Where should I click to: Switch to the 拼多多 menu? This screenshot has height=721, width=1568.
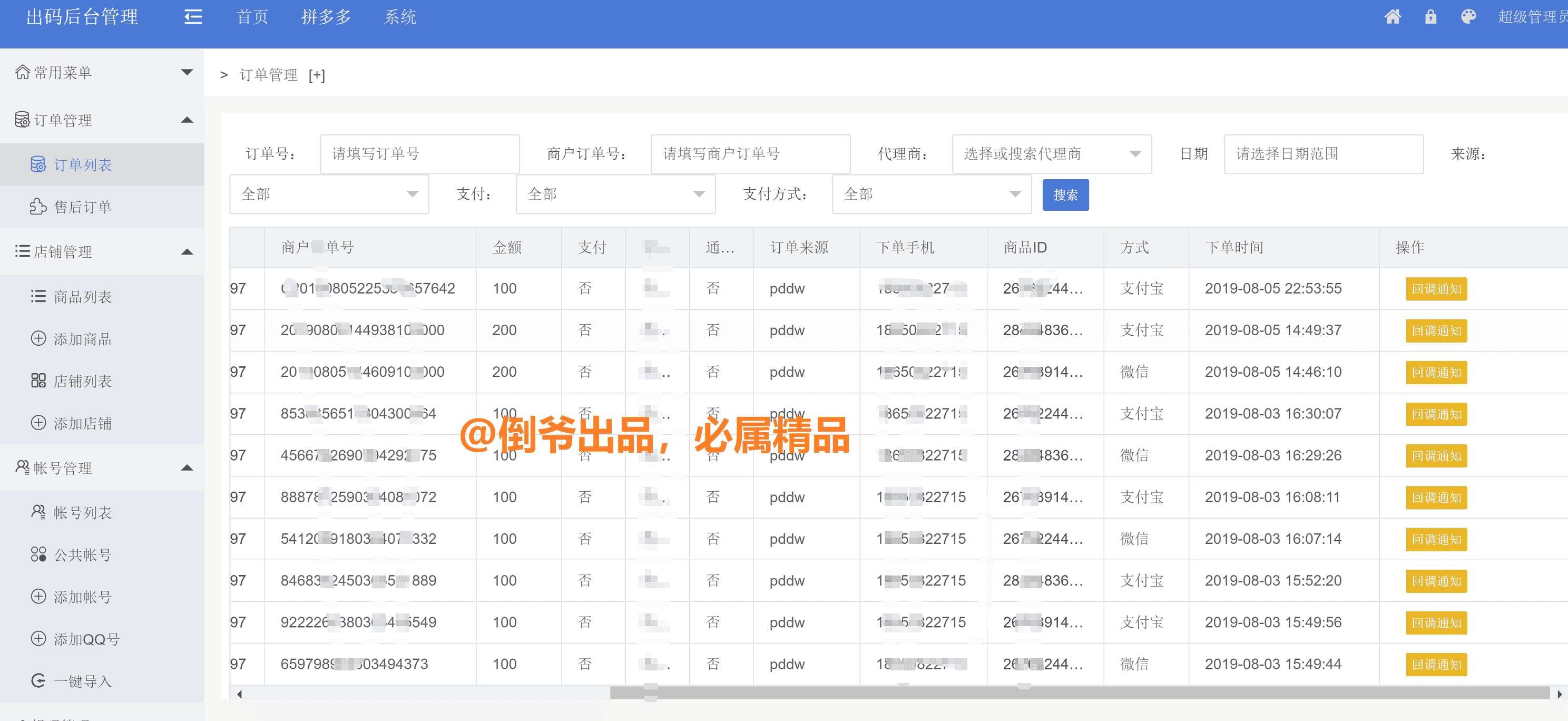pos(326,16)
